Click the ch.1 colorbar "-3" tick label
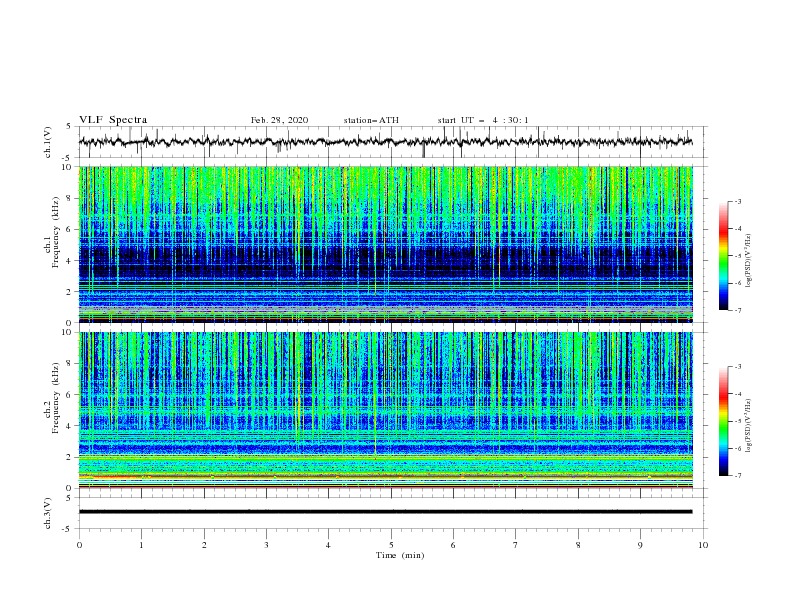The image size is (792, 612). (x=738, y=201)
